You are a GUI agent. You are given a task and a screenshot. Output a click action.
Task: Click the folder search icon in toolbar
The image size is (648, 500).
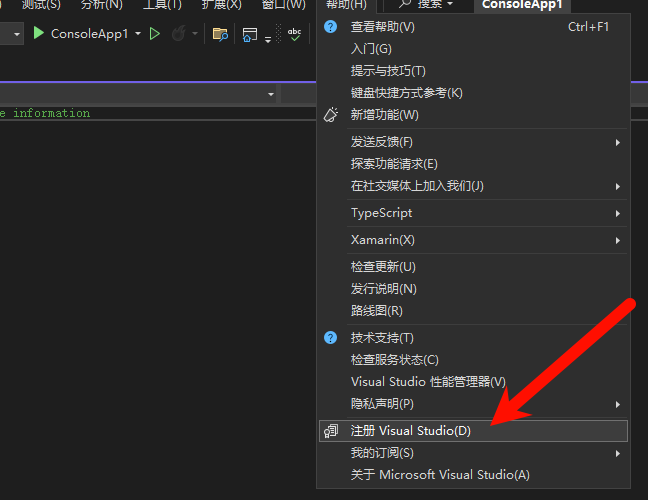click(220, 34)
